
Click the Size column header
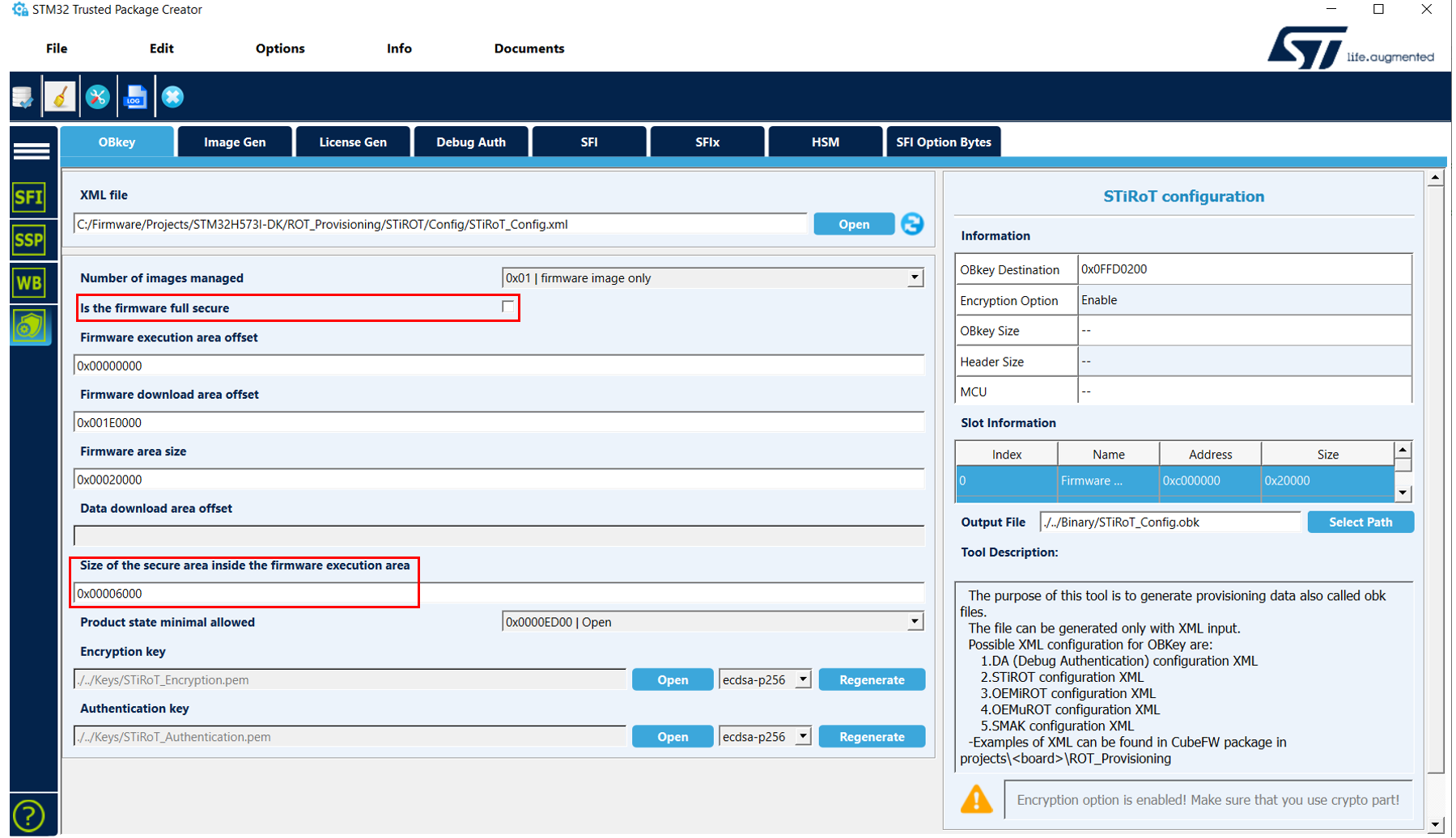(1327, 455)
